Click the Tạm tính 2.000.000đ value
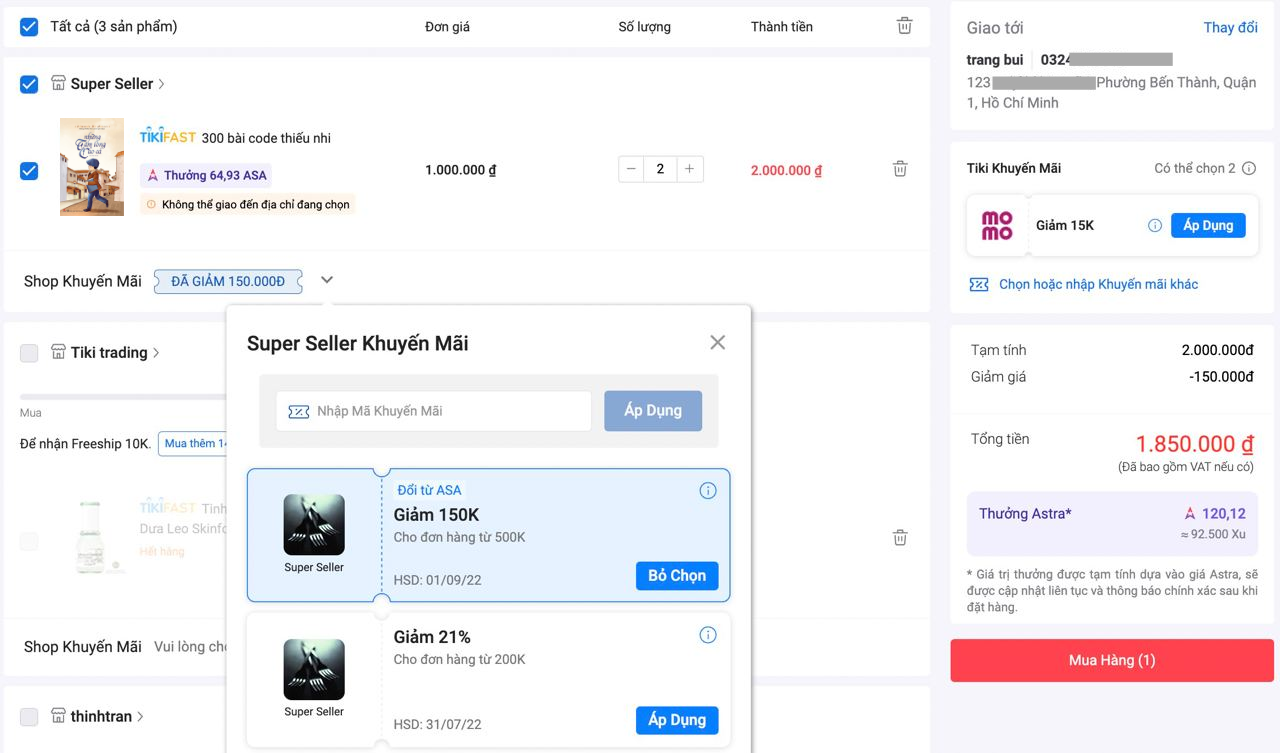Image resolution: width=1280 pixels, height=753 pixels. pos(1217,351)
